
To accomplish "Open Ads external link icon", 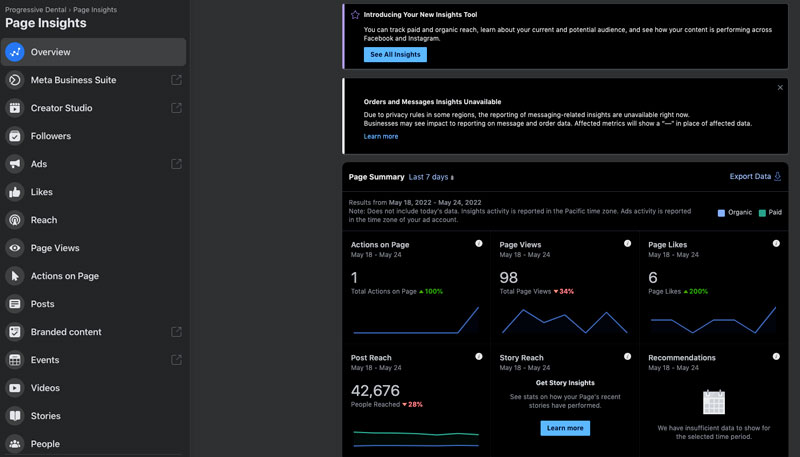I will tap(176, 164).
